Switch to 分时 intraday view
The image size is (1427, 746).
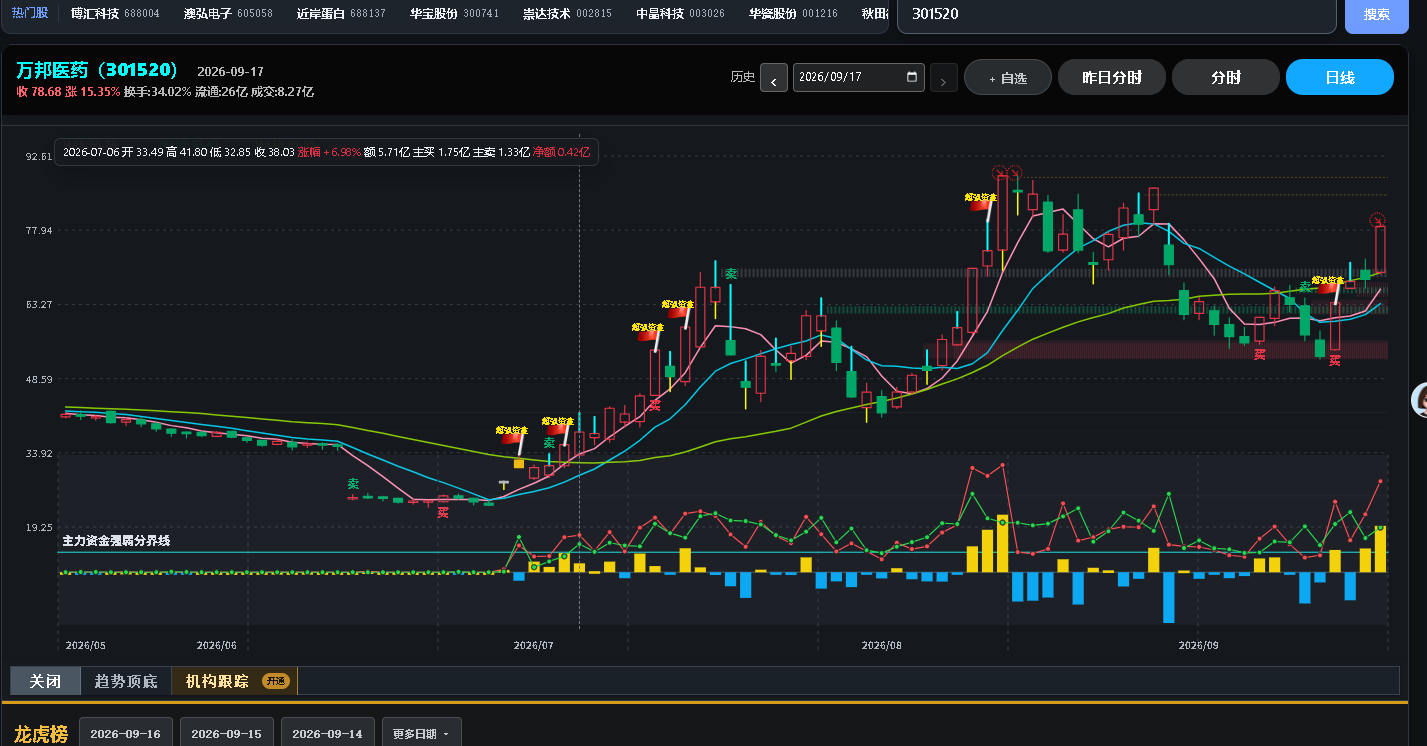tap(1226, 77)
